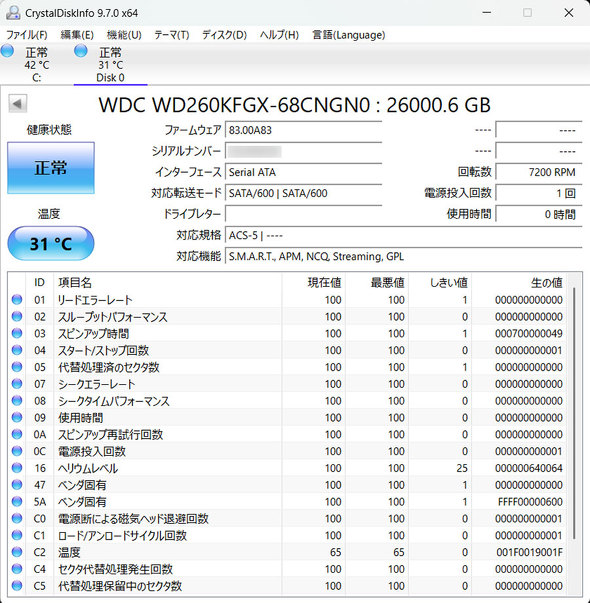Click status orb for ID 16 ヘリウムレベル
This screenshot has height=603, width=590.
tap(17, 468)
